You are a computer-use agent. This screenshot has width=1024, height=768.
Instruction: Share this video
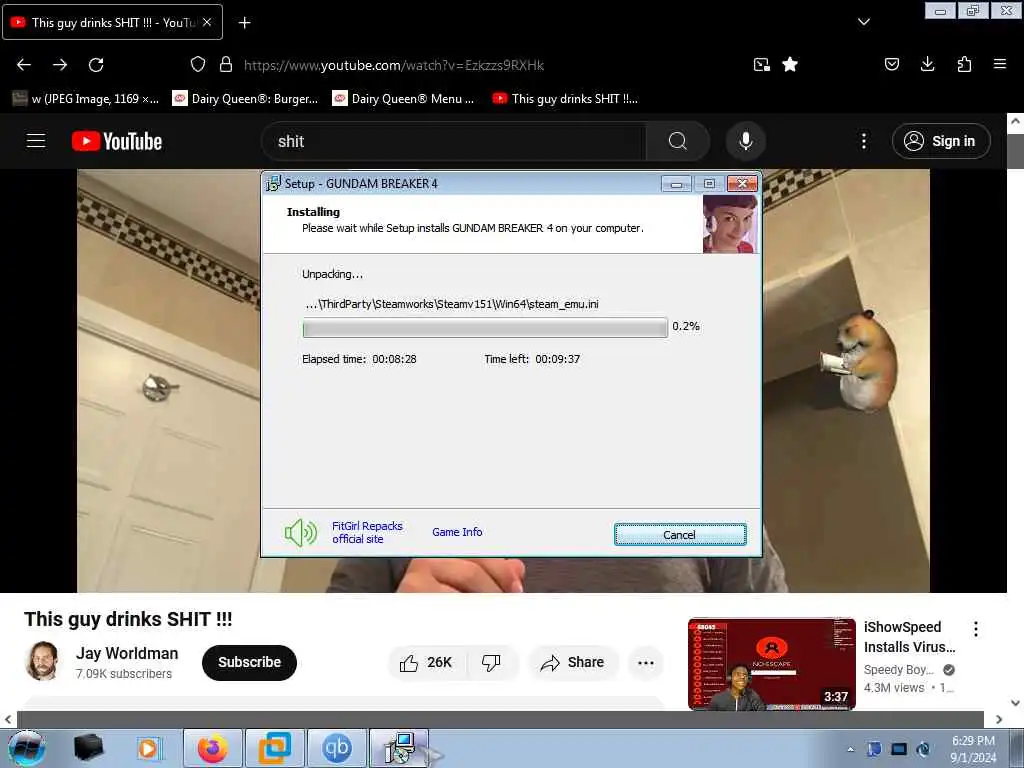[572, 663]
